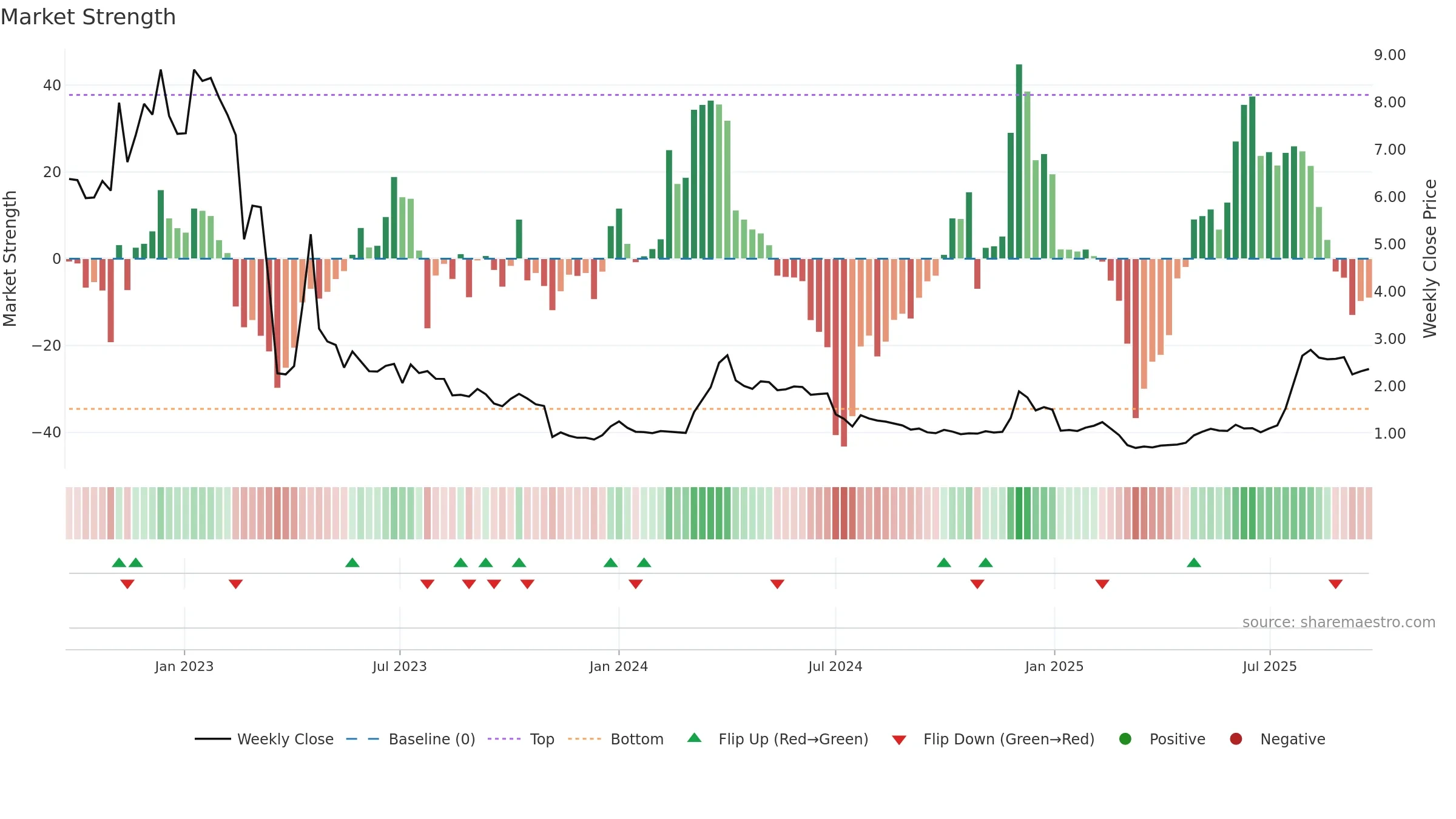Click the 40 market strength axis value
This screenshot has width=1456, height=819.
click(x=52, y=86)
